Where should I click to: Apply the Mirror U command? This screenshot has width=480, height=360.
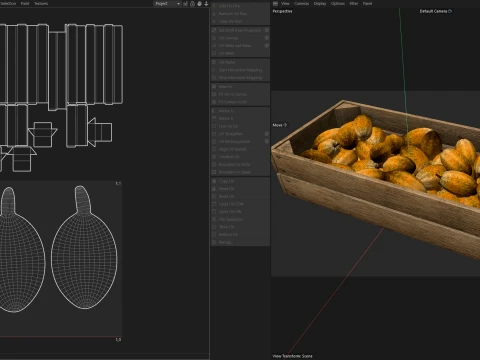point(240,111)
